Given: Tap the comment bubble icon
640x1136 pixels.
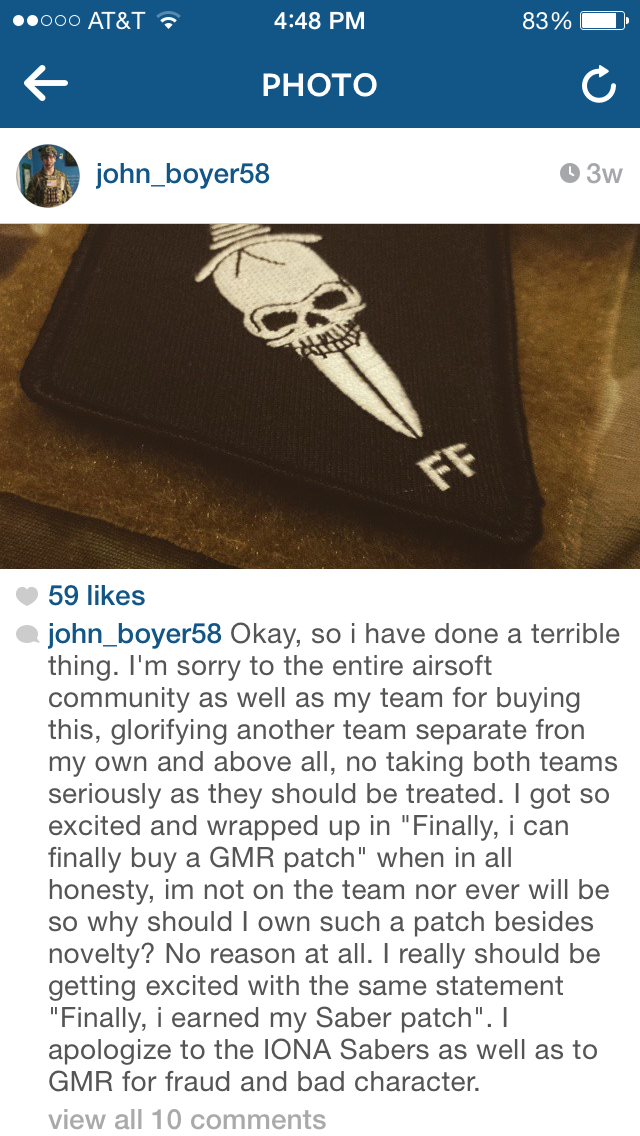Looking at the screenshot, I should 28,635.
